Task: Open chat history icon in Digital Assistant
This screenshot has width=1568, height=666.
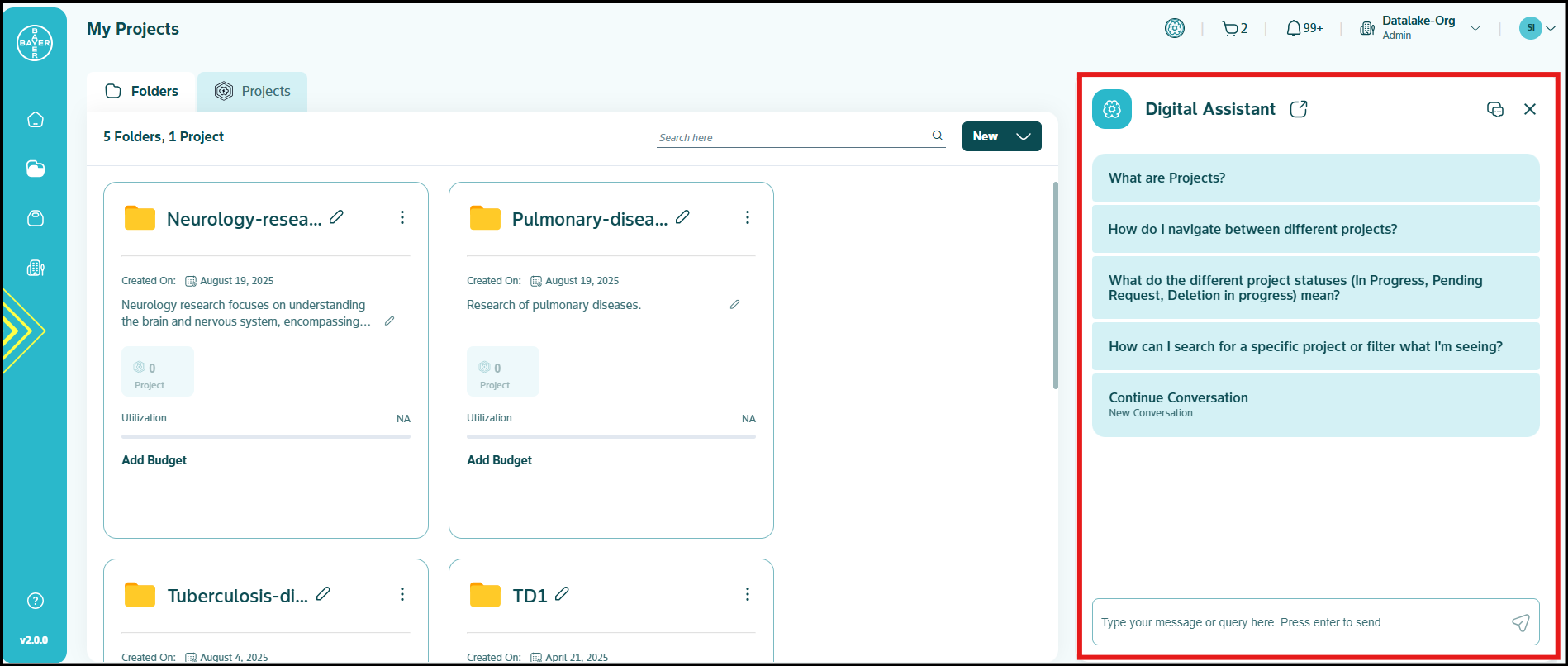Action: click(1494, 109)
